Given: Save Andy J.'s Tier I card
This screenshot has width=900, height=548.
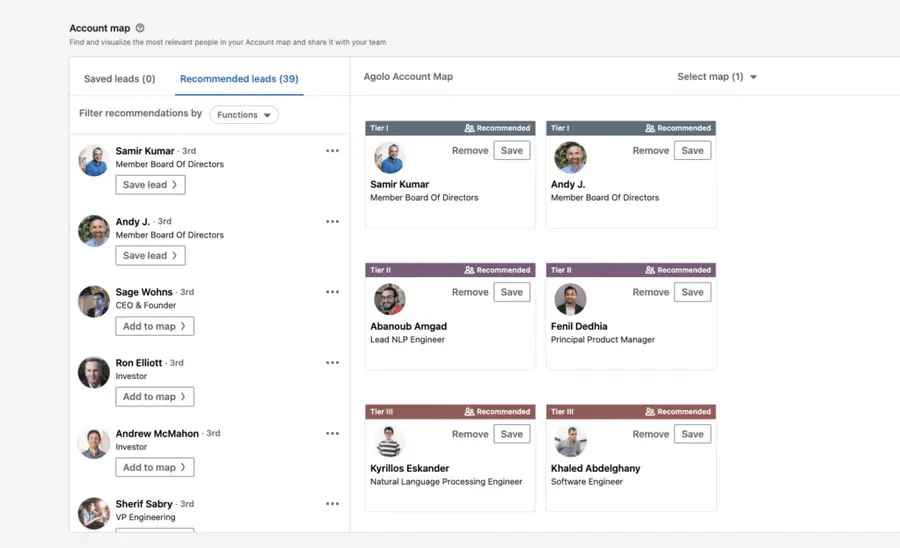Looking at the screenshot, I should click(x=692, y=150).
